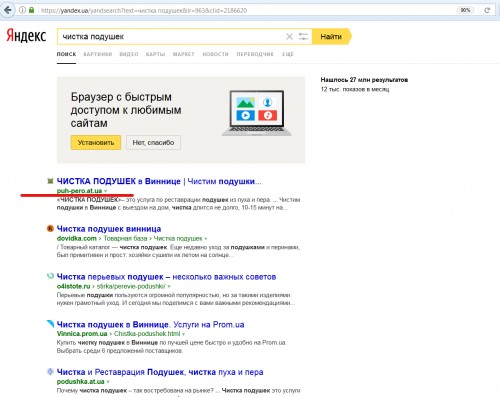
Task: Click Товарная база breadcrumb link
Action: tap(125, 238)
